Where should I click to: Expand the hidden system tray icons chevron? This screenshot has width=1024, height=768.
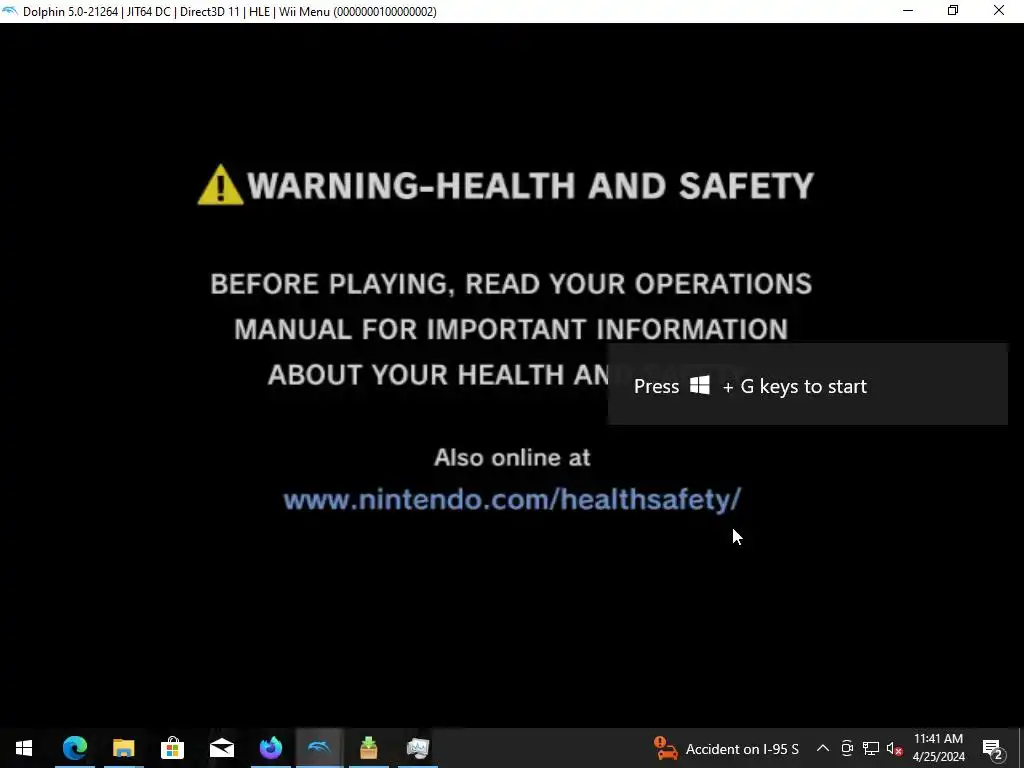[x=823, y=748]
